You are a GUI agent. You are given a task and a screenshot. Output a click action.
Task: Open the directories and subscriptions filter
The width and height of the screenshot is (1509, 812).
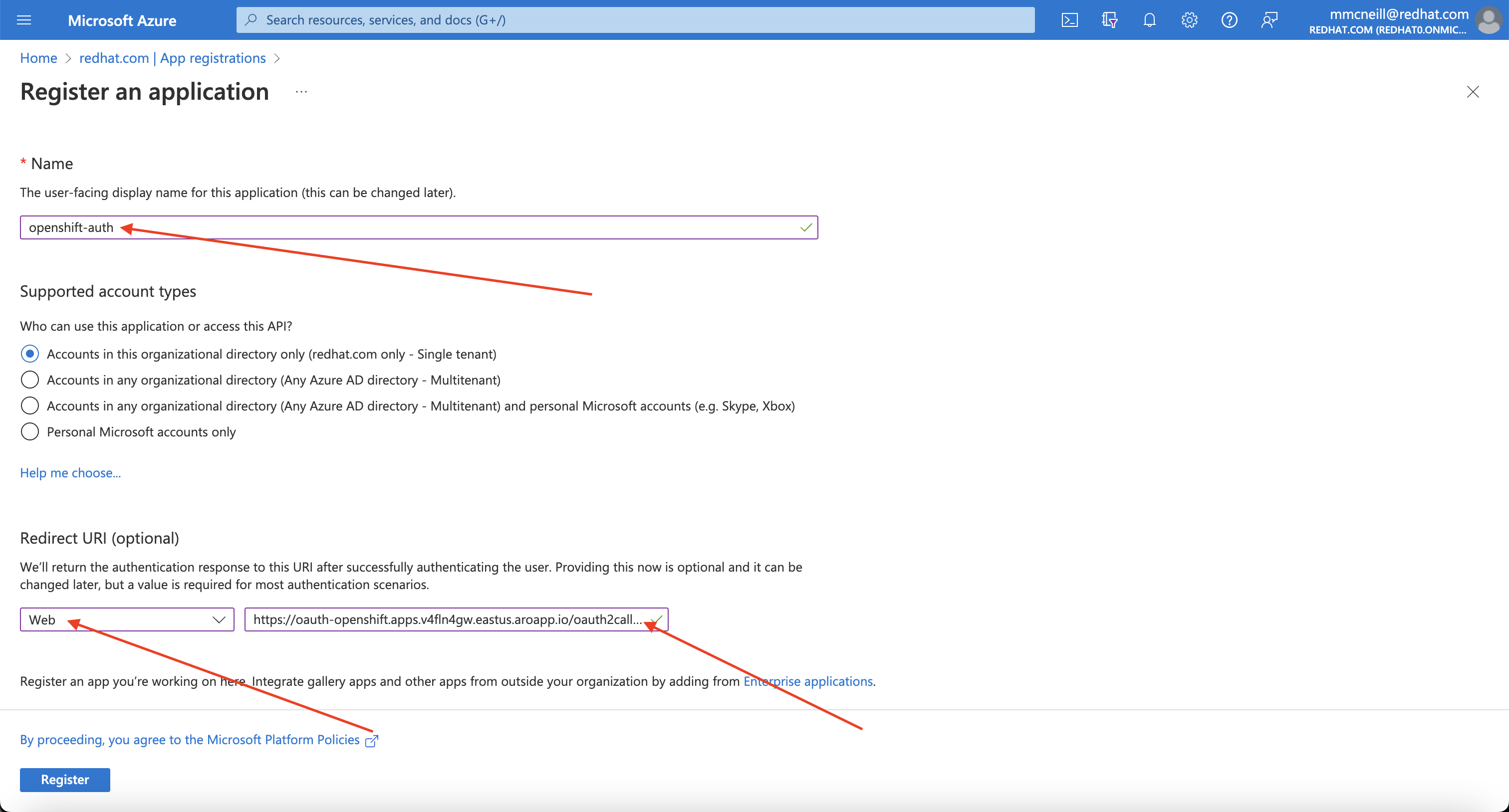point(1109,19)
